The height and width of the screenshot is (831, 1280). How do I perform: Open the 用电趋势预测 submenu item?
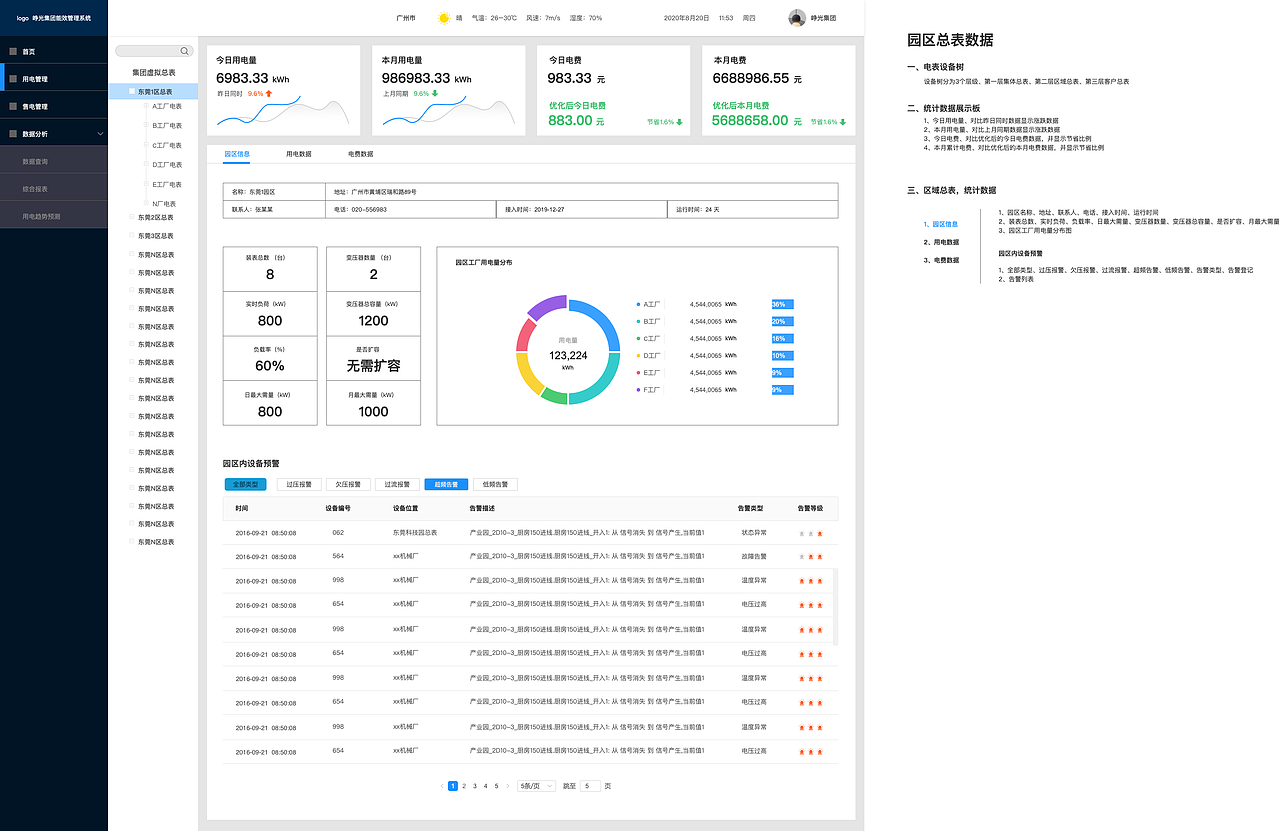coord(53,215)
